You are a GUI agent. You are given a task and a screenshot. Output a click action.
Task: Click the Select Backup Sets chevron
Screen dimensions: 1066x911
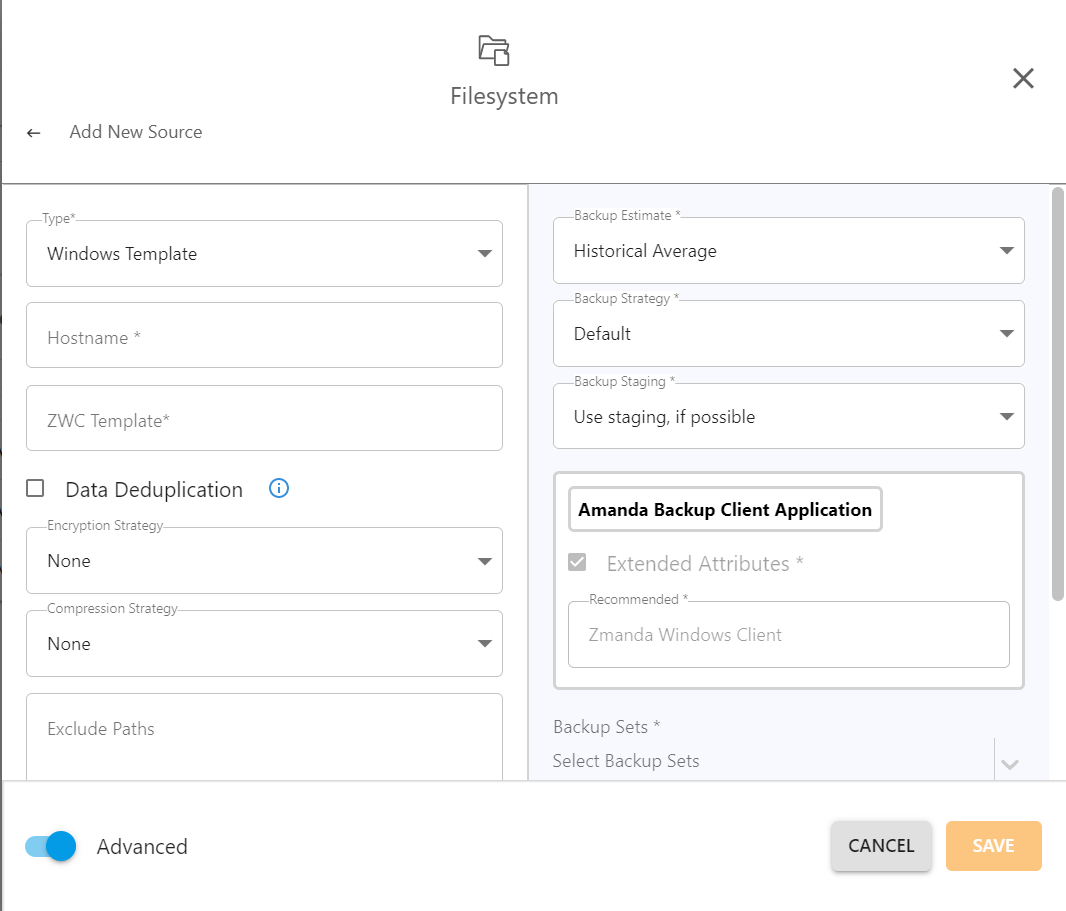[1009, 764]
